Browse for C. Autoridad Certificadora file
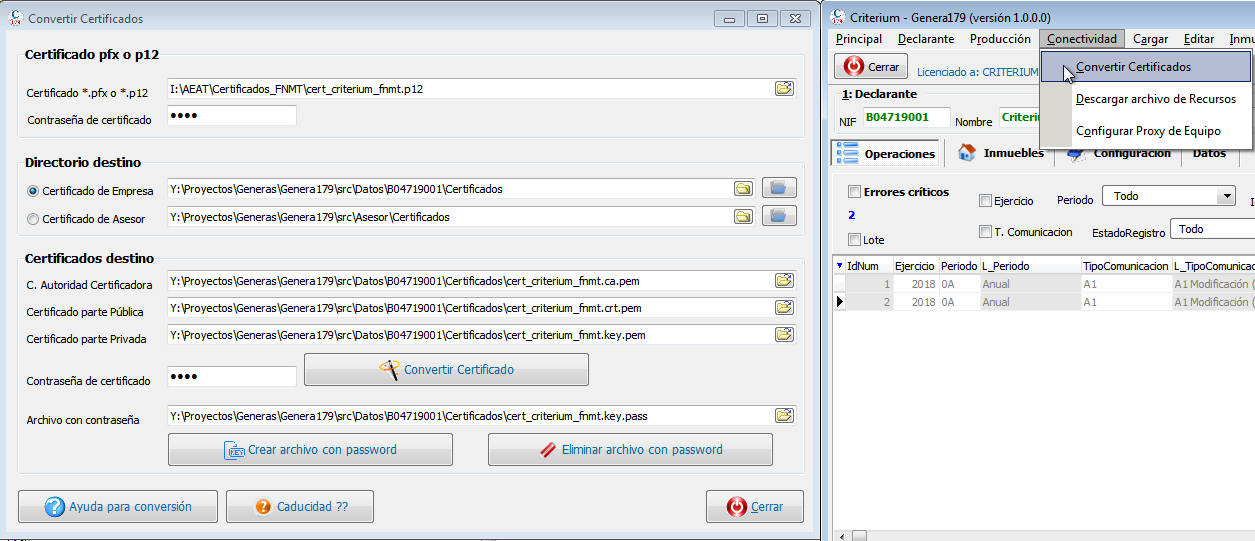 784,281
